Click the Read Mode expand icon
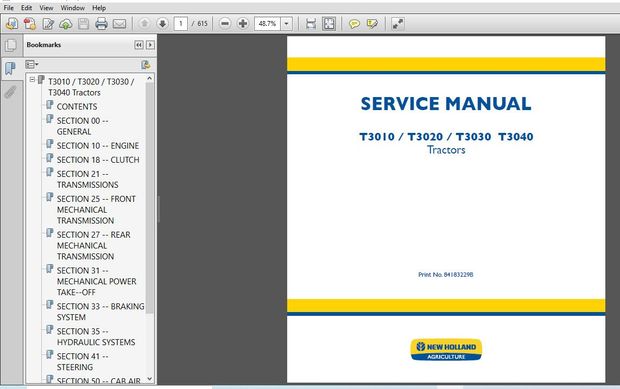The height and width of the screenshot is (389, 620). (x=397, y=24)
